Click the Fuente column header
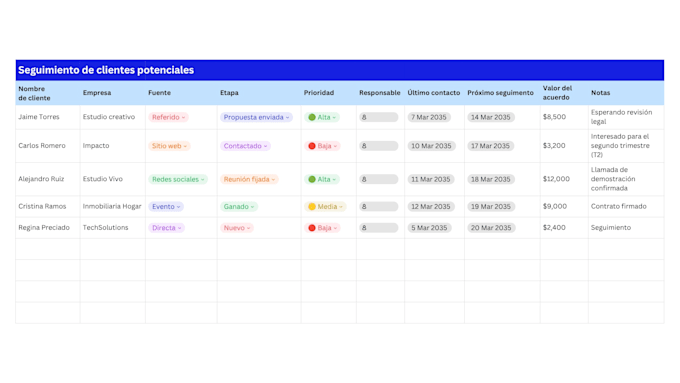Viewport: 680px width, 383px height. click(160, 93)
